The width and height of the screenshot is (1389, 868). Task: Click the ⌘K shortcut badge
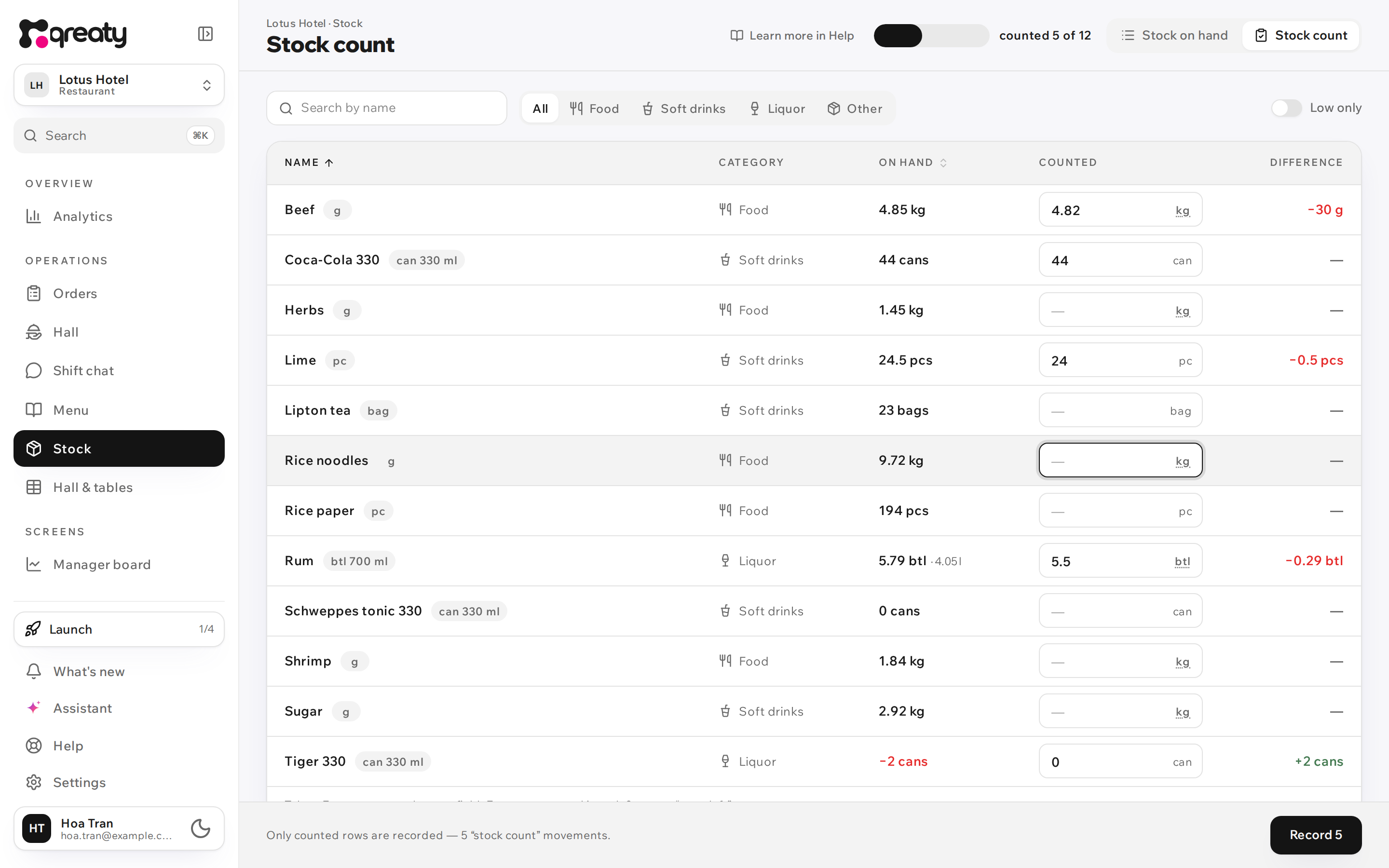200,136
